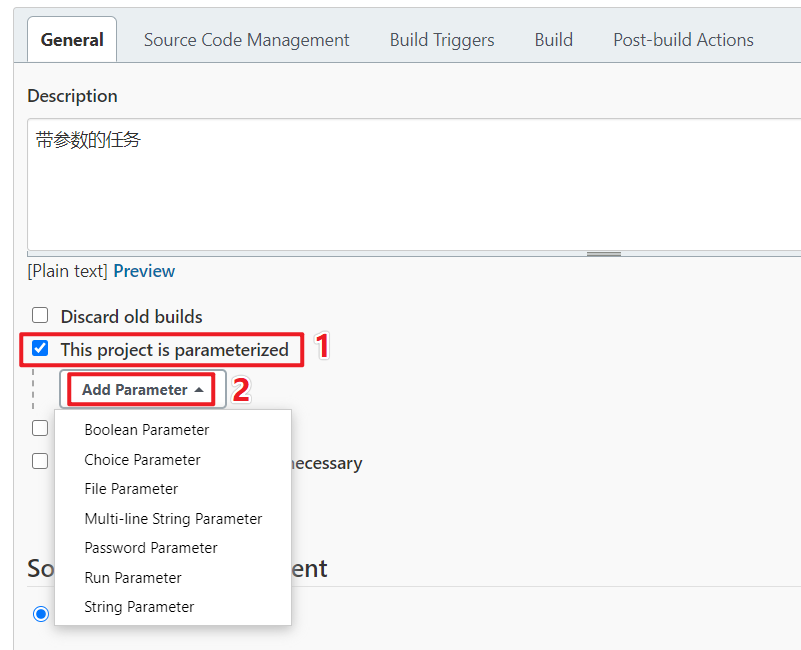Open the Build Triggers tab
Screen dimensions: 801x650
(442, 40)
